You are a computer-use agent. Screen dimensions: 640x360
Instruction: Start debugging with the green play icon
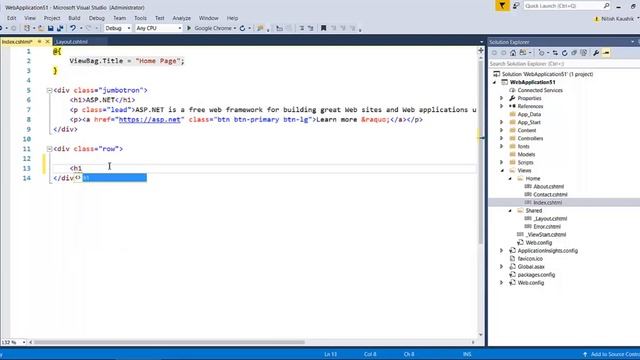pyautogui.click(x=189, y=28)
